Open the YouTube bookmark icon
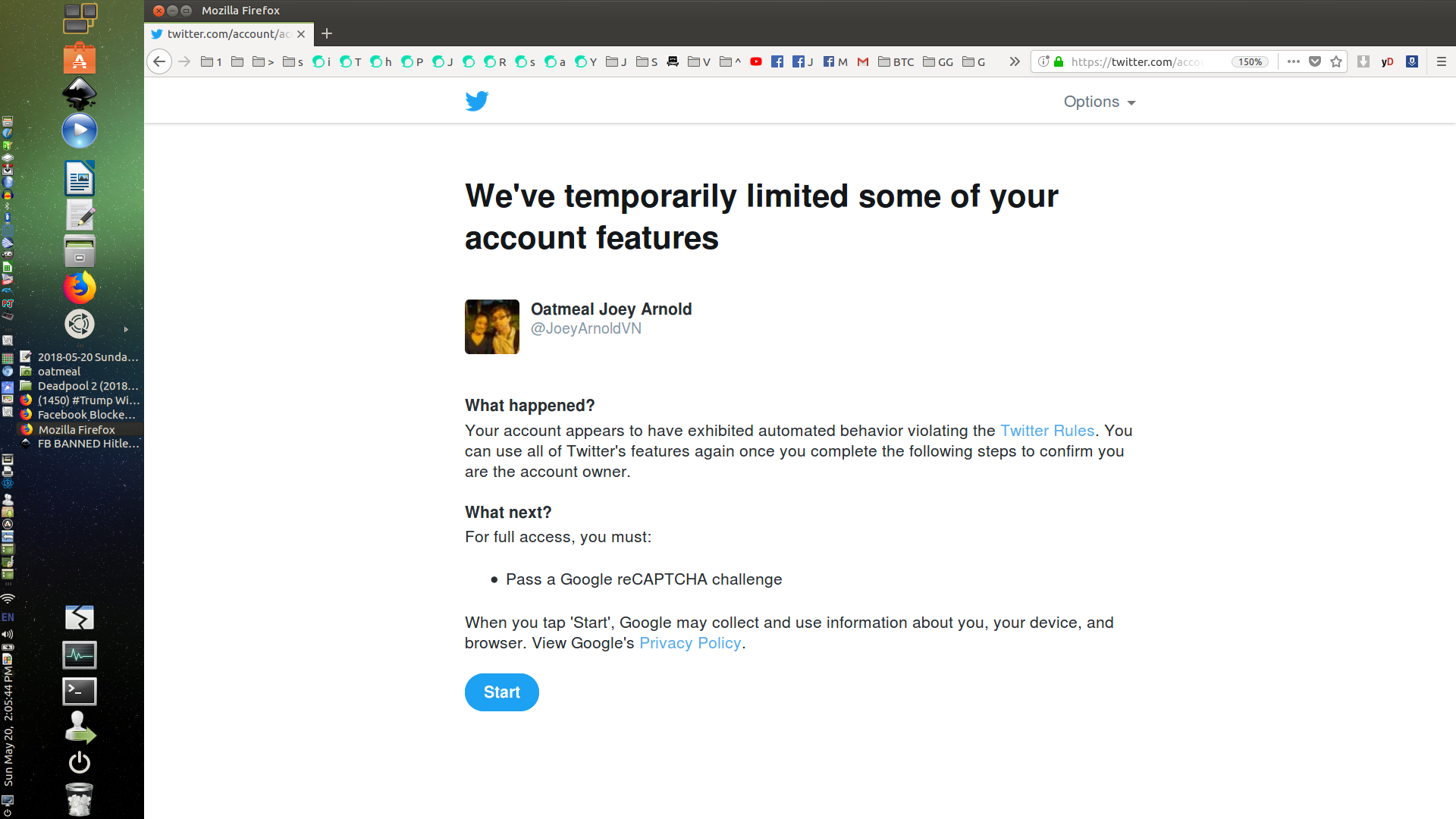The height and width of the screenshot is (819, 1456). tap(756, 61)
